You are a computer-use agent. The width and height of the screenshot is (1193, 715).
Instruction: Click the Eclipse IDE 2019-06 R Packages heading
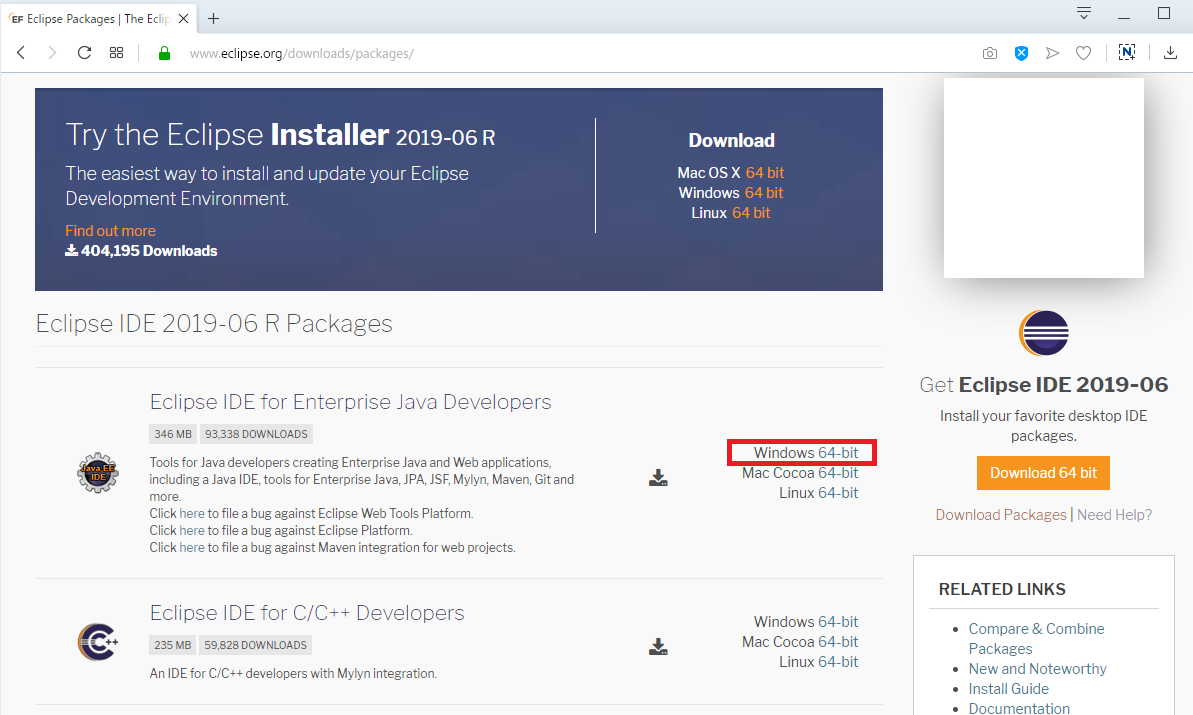(x=215, y=323)
